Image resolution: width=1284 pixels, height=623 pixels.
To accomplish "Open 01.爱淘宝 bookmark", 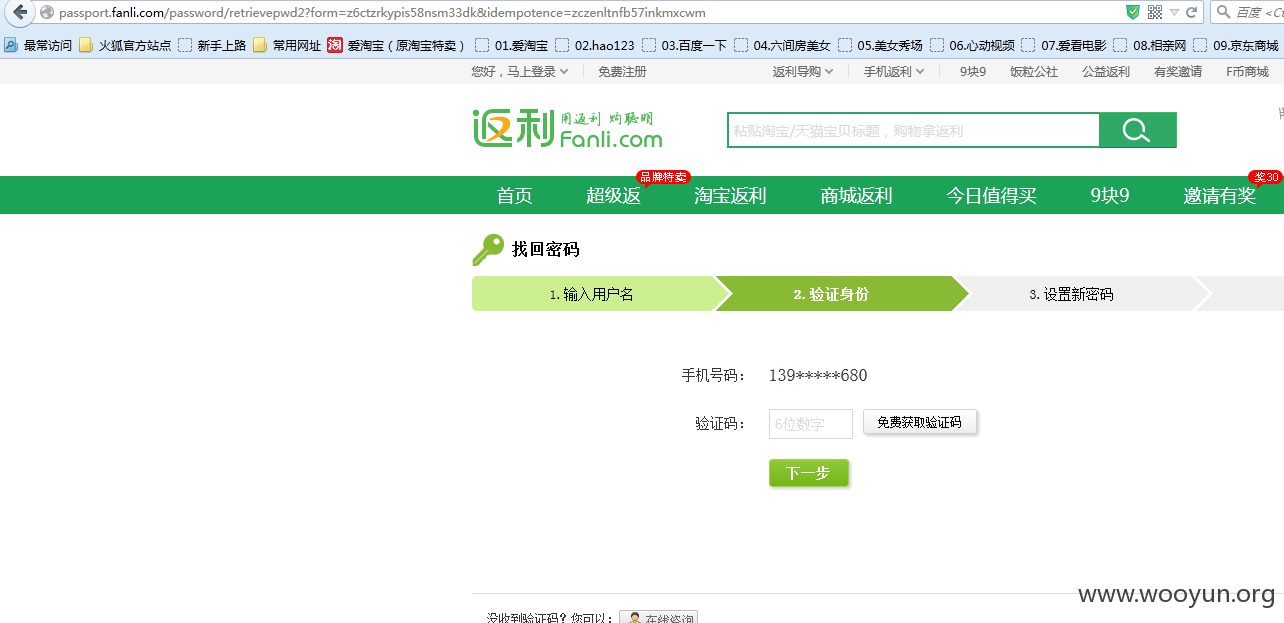I will tap(511, 45).
